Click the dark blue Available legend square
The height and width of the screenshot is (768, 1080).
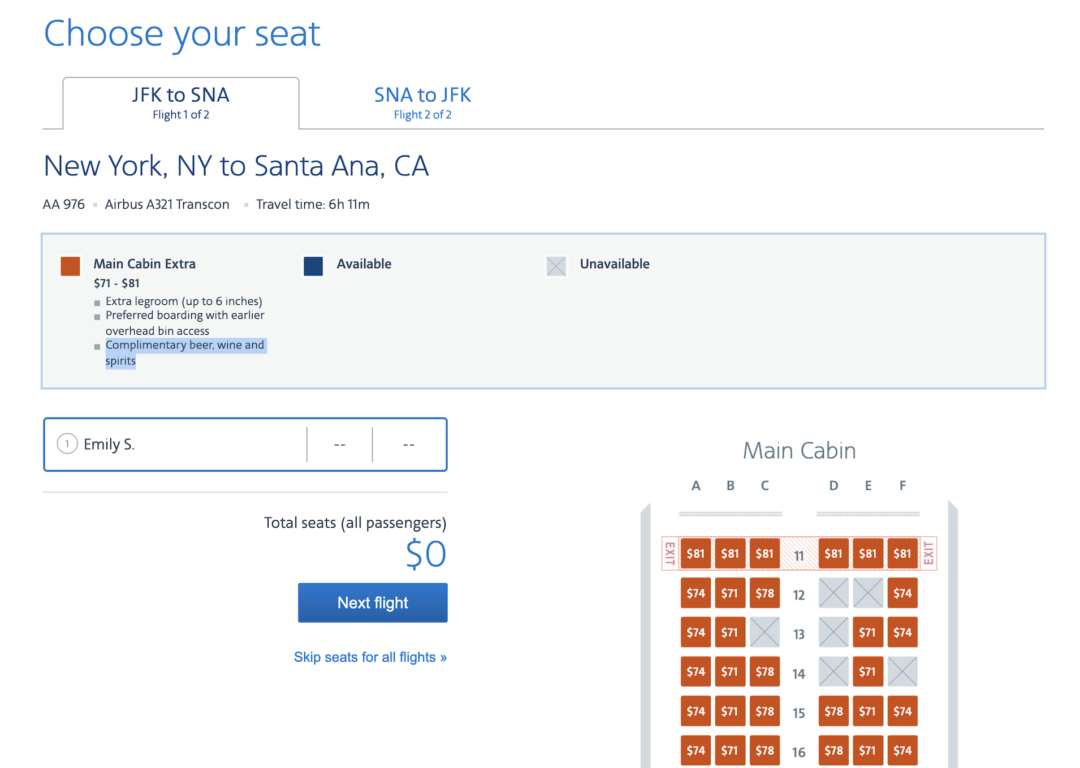coord(313,265)
